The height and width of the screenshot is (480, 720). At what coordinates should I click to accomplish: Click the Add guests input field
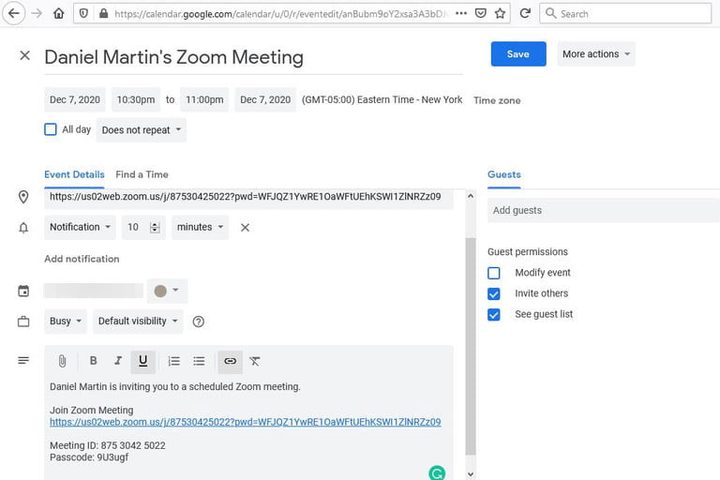tap(603, 210)
